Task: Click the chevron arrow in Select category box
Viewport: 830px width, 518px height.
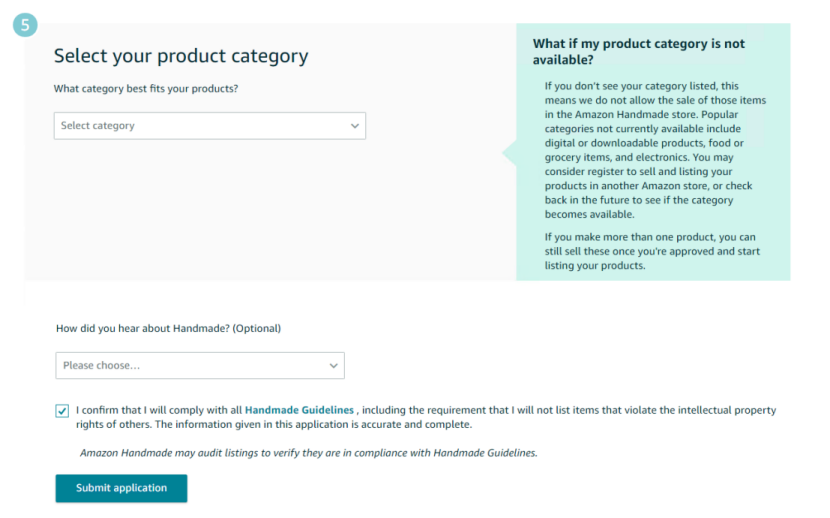Action: [x=354, y=126]
